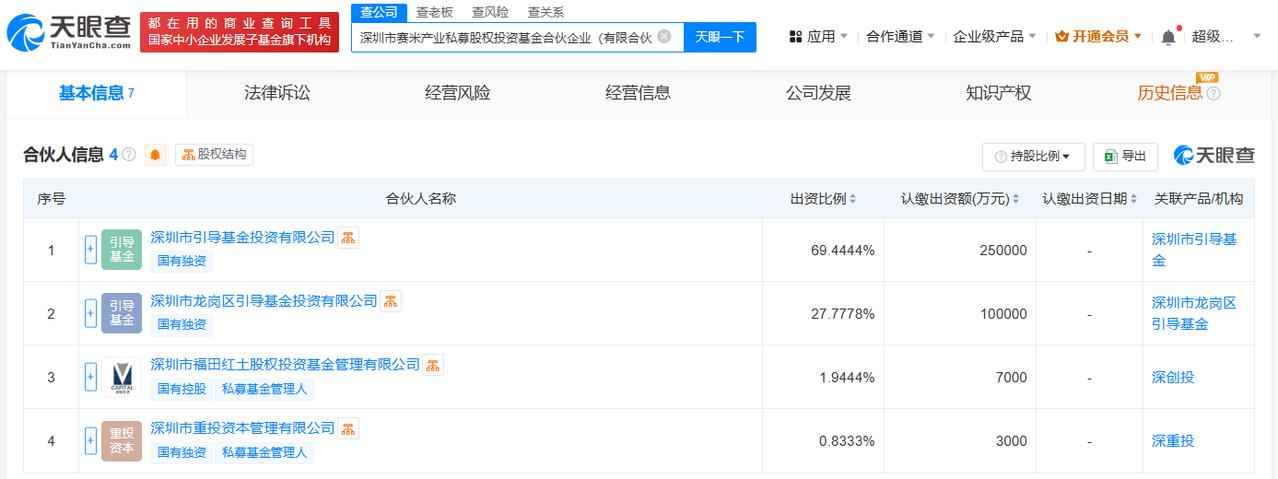Select the 查关系 search tab
The width and height of the screenshot is (1278, 479).
click(x=546, y=12)
